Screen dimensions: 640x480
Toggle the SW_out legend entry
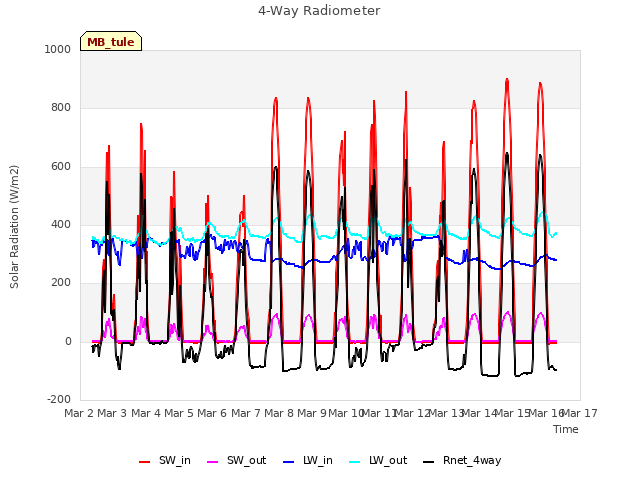[x=237, y=461]
